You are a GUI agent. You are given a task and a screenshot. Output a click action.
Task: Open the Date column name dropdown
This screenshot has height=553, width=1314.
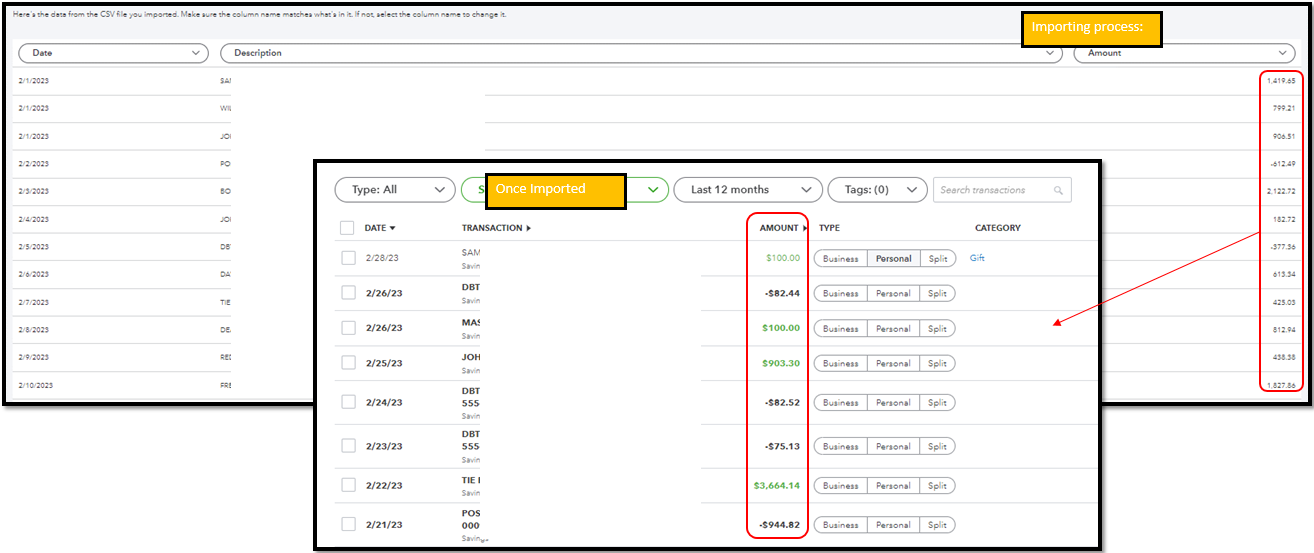click(x=113, y=53)
